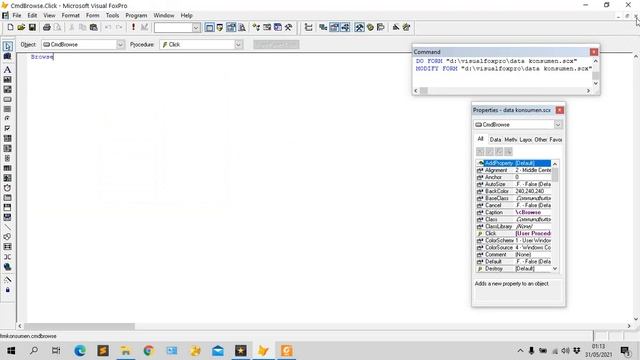Open the Mail app from the taskbar
640x360 pixels.
tap(218, 351)
